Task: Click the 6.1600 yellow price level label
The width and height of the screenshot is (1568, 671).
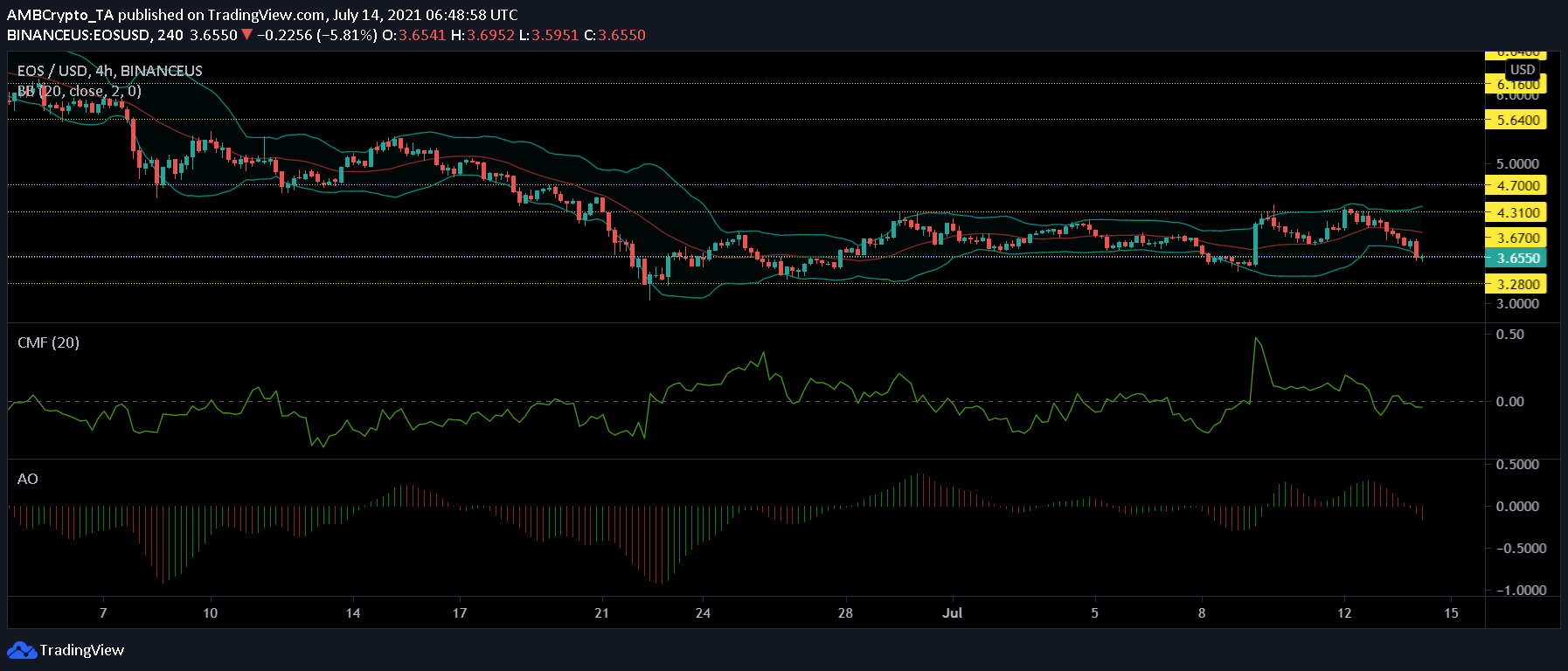Action: pos(1516,85)
